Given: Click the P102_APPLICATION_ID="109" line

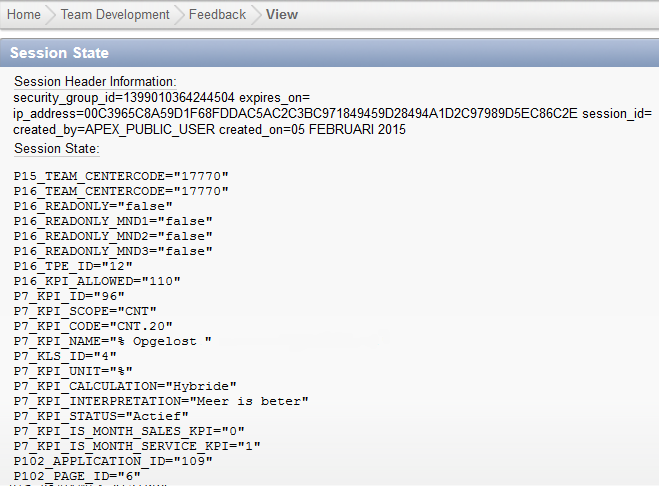Looking at the screenshot, I should [x=113, y=461].
